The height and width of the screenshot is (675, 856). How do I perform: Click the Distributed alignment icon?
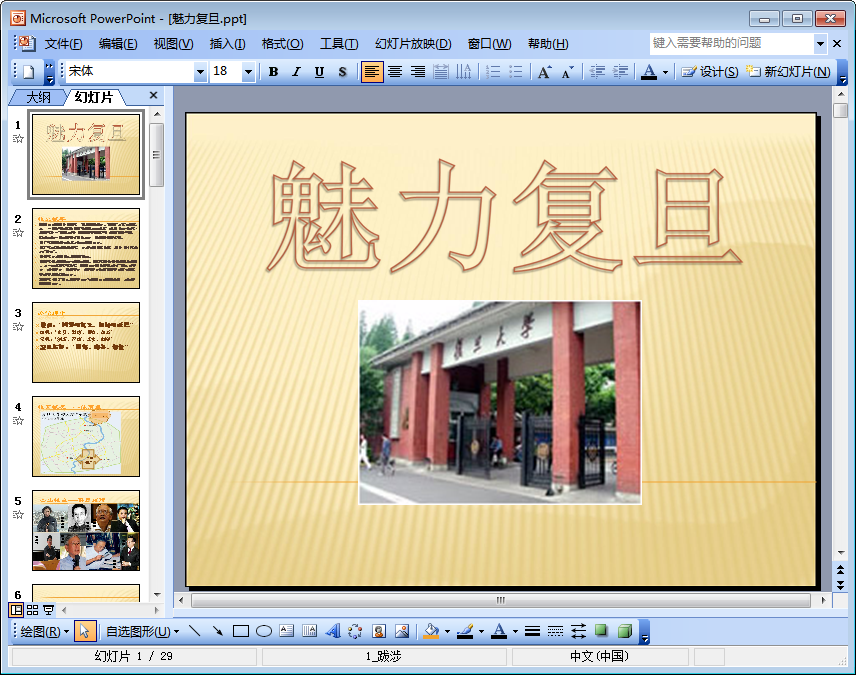(441, 72)
